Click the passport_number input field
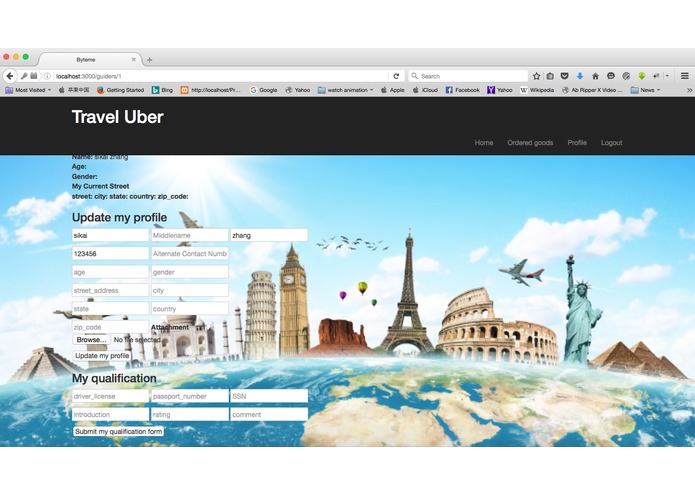 (190, 396)
